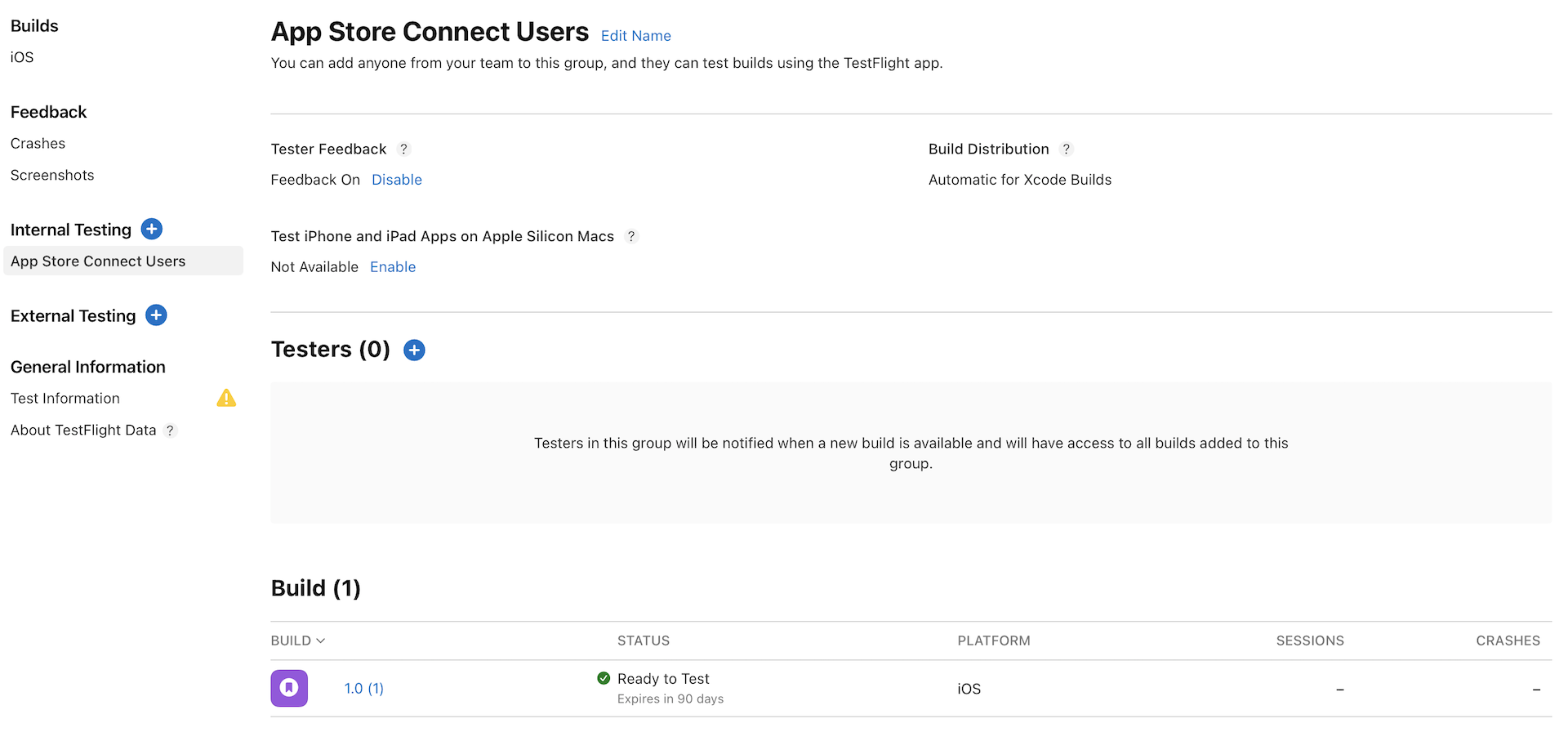Sort the table by the BUILD column
The width and height of the screenshot is (1568, 741).
coord(297,641)
